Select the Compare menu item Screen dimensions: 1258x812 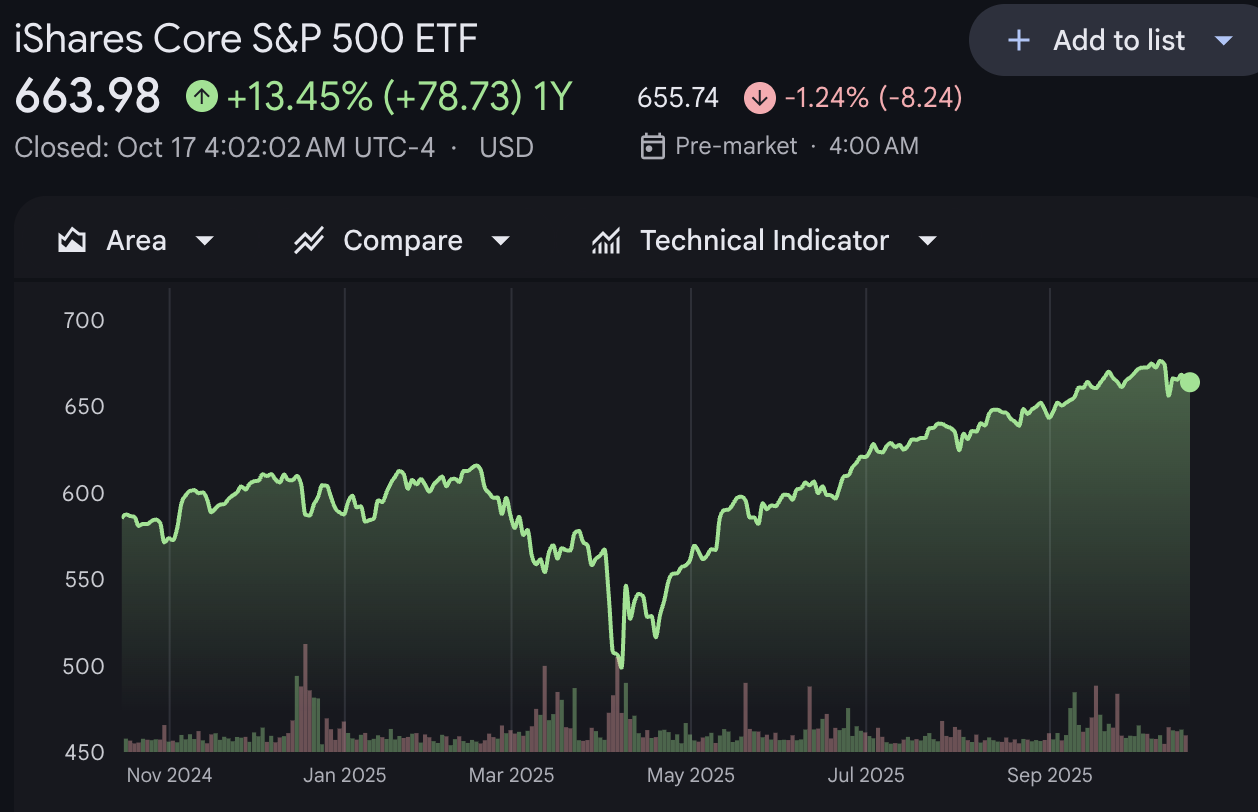pos(403,239)
